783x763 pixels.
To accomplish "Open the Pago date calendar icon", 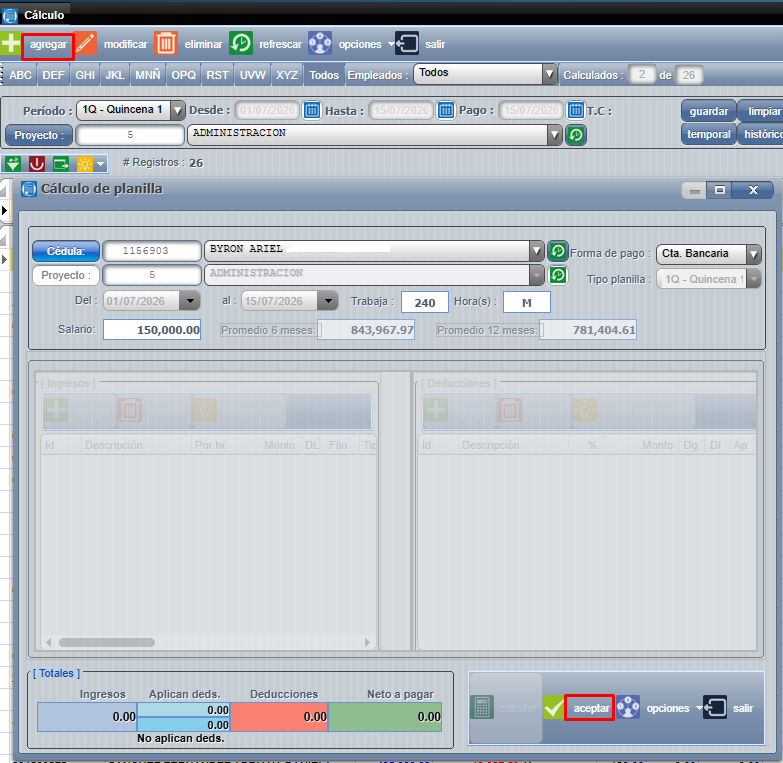I will pyautogui.click(x=576, y=110).
